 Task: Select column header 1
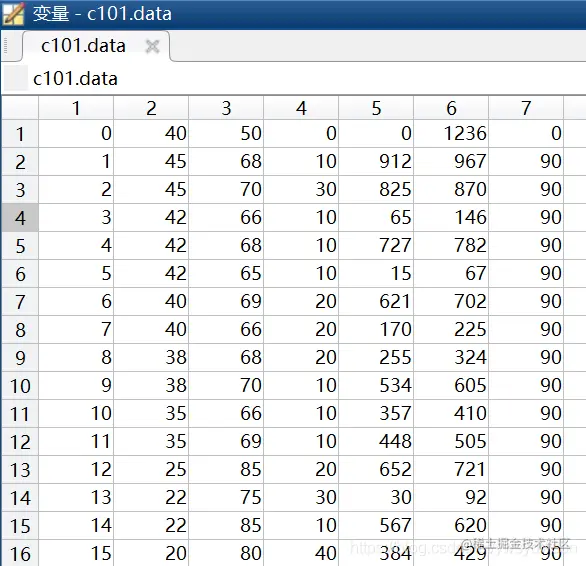[76, 108]
